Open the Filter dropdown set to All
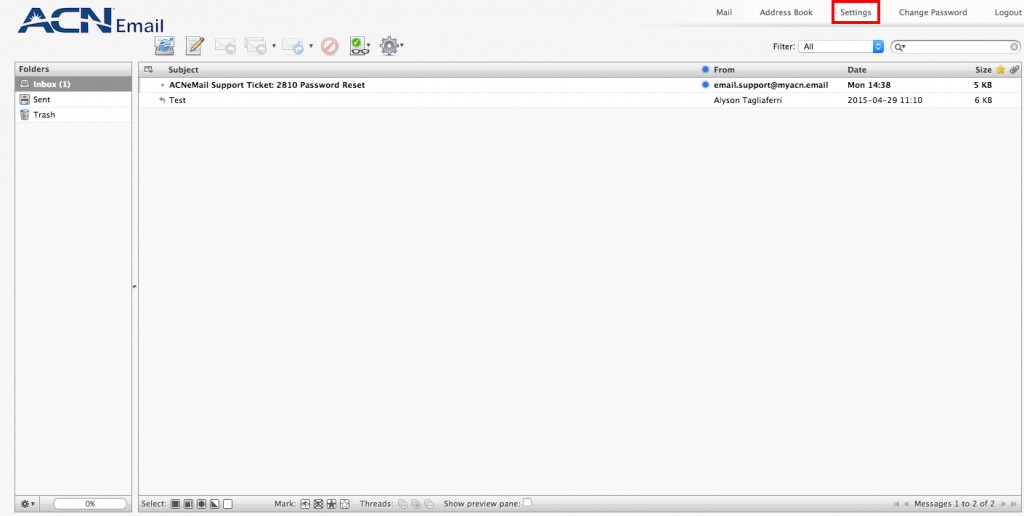Viewport: 1024px width, 516px height. [x=842, y=47]
